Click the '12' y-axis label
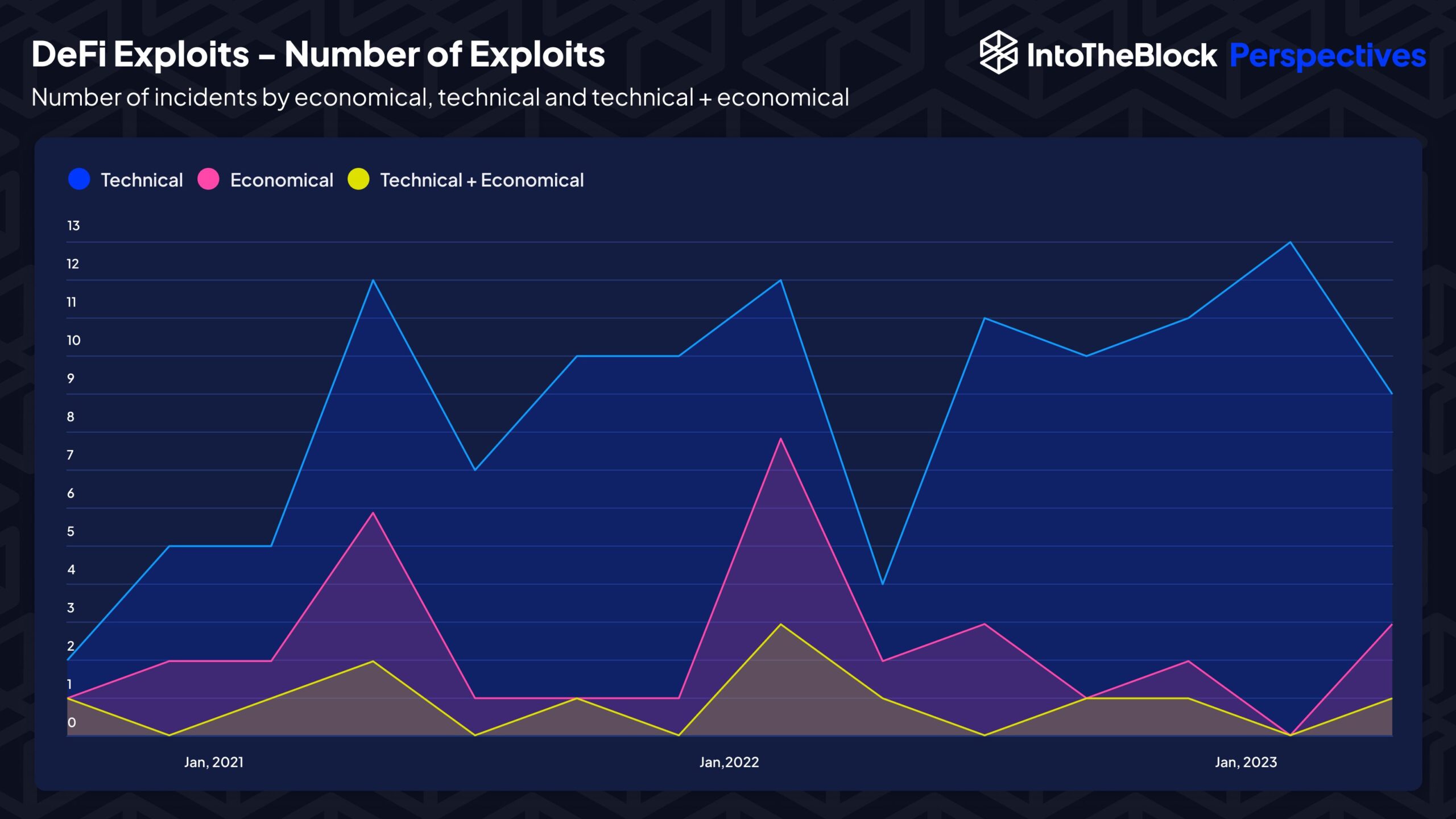The height and width of the screenshot is (819, 1456). coord(73,264)
